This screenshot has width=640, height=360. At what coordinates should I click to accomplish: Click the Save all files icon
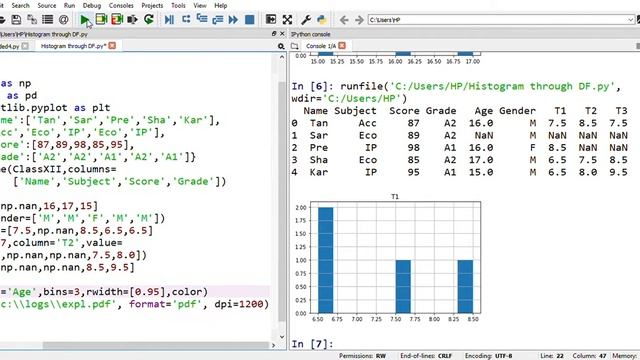32,19
